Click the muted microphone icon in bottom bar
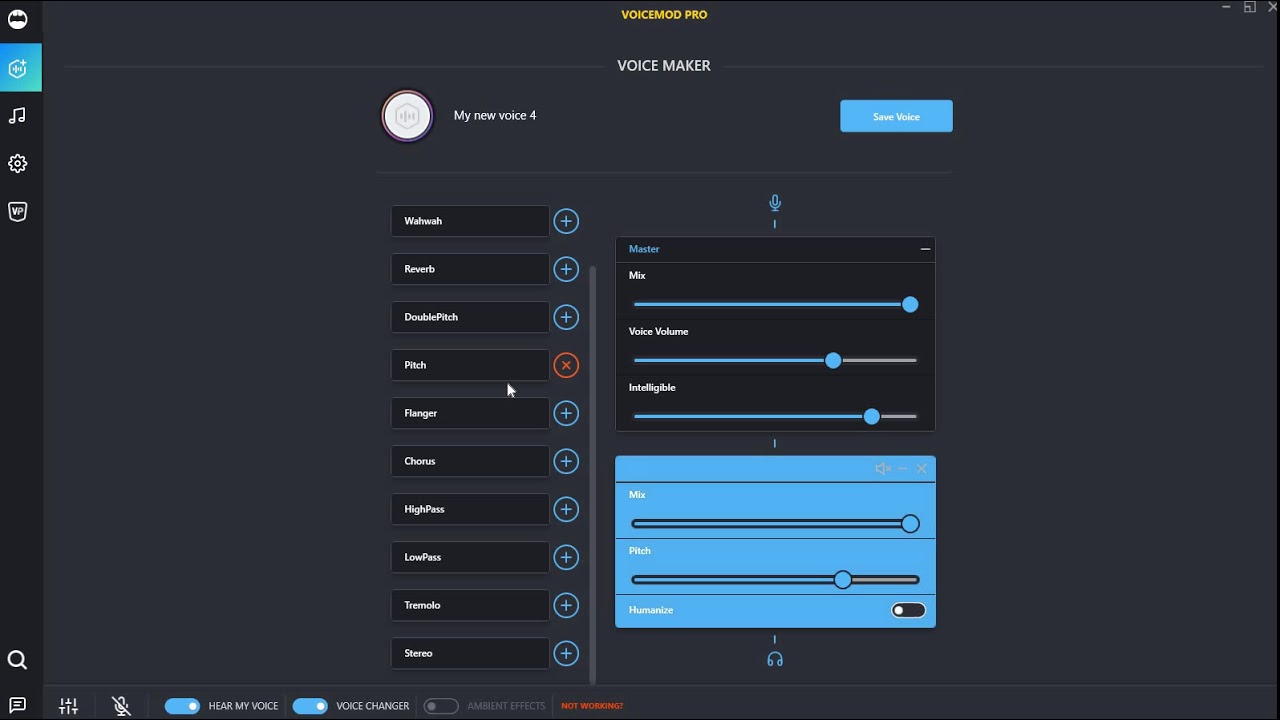Image resolution: width=1280 pixels, height=720 pixels. point(121,706)
